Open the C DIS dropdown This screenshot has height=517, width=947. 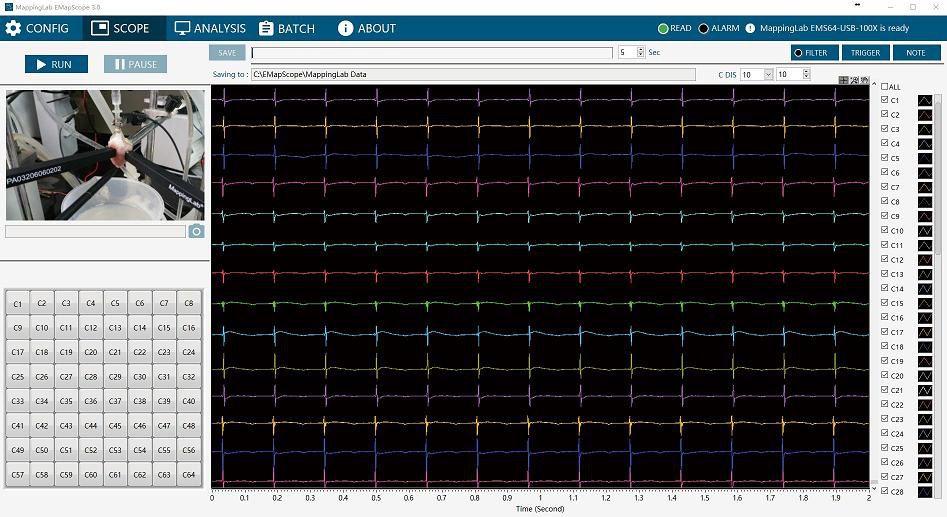(768, 74)
